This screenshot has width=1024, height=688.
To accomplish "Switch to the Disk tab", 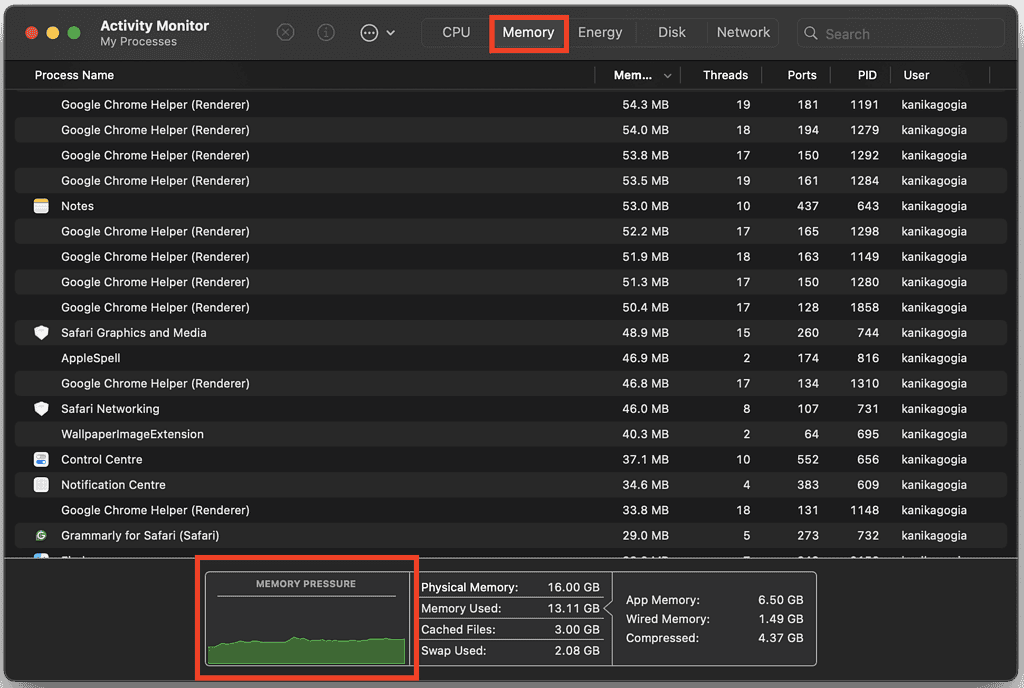I will click(x=671, y=32).
